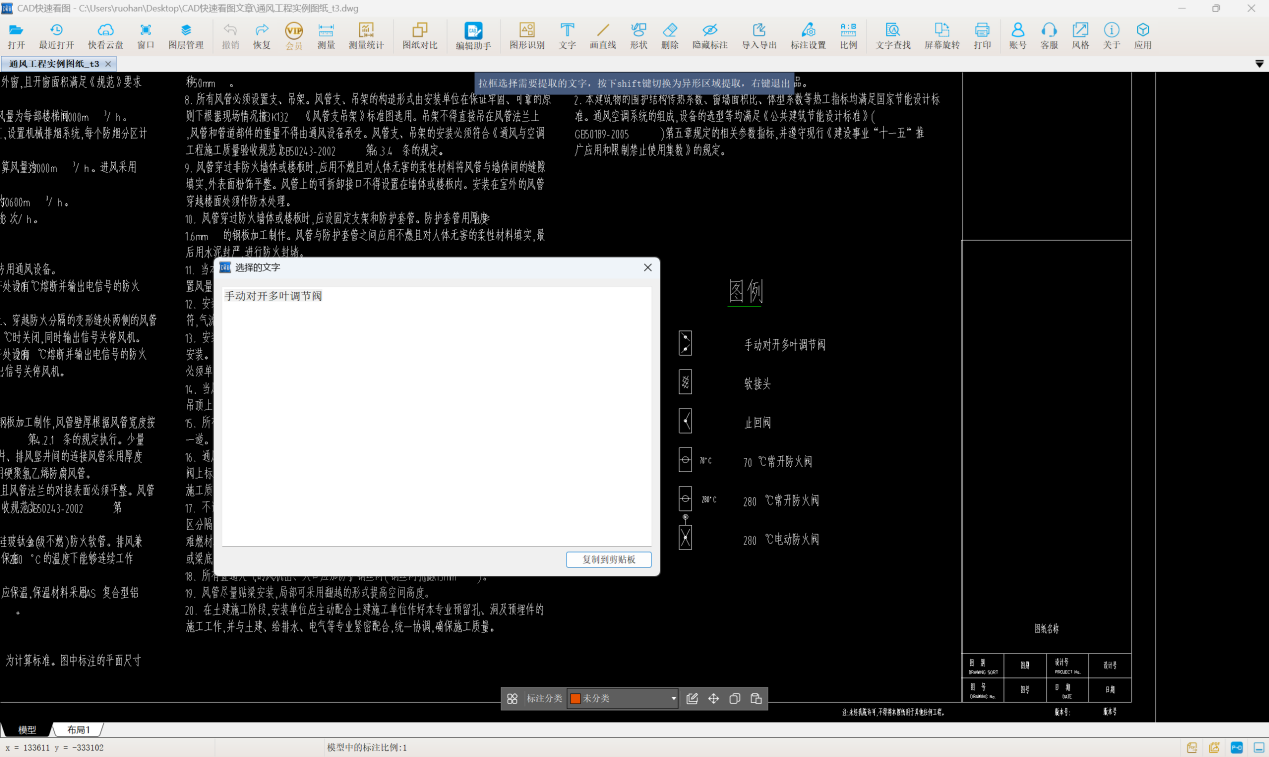Expand the tab list arrow at right
The image size is (1269, 757).
click(x=1259, y=64)
